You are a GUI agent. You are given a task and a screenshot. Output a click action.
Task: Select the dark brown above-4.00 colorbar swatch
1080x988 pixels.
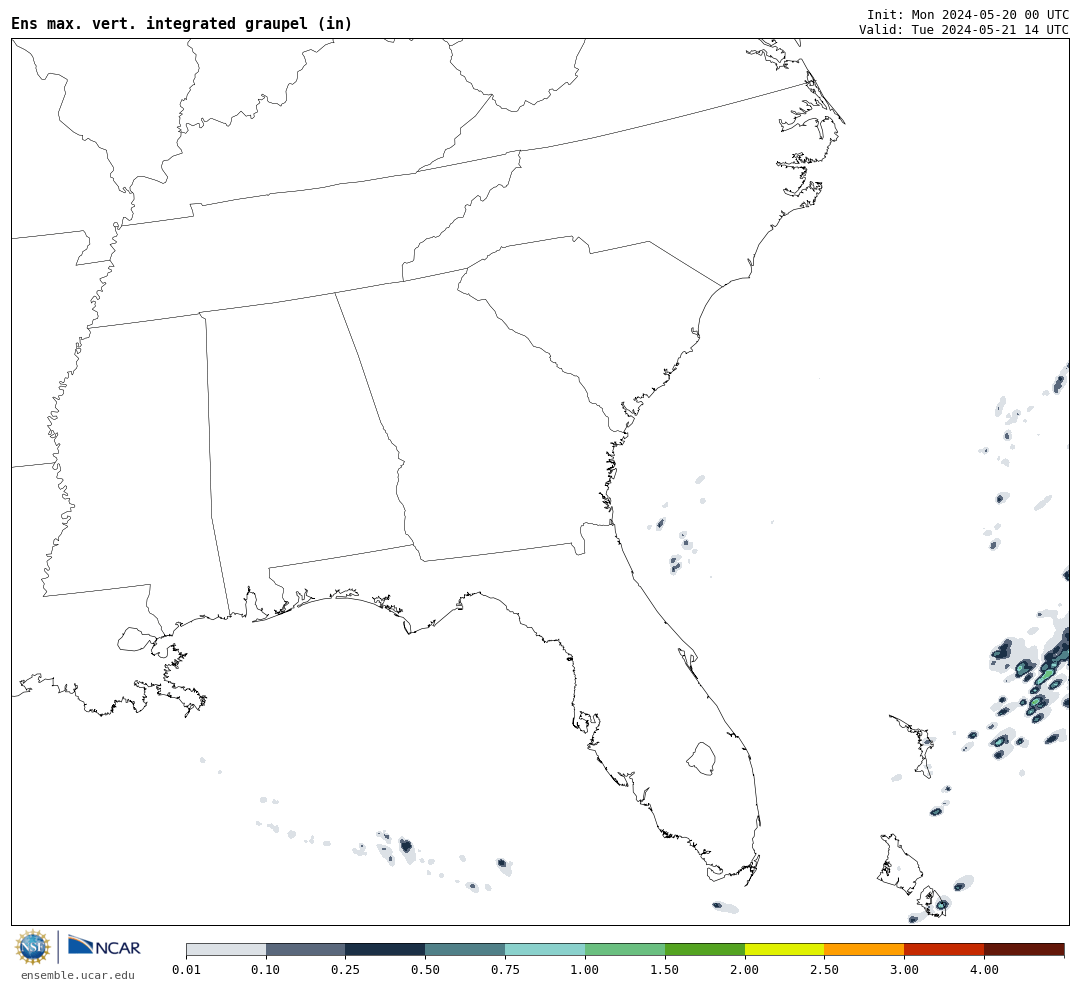click(x=1024, y=949)
